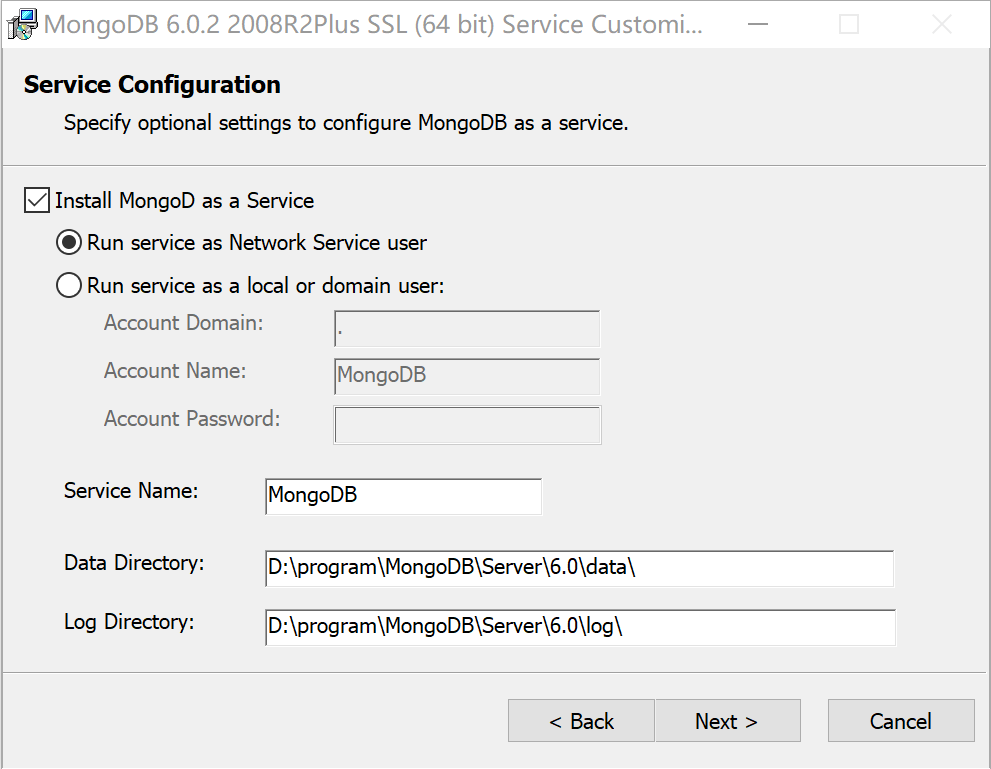Image resolution: width=991 pixels, height=769 pixels.
Task: Click the Account Password entry box
Action: (466, 424)
